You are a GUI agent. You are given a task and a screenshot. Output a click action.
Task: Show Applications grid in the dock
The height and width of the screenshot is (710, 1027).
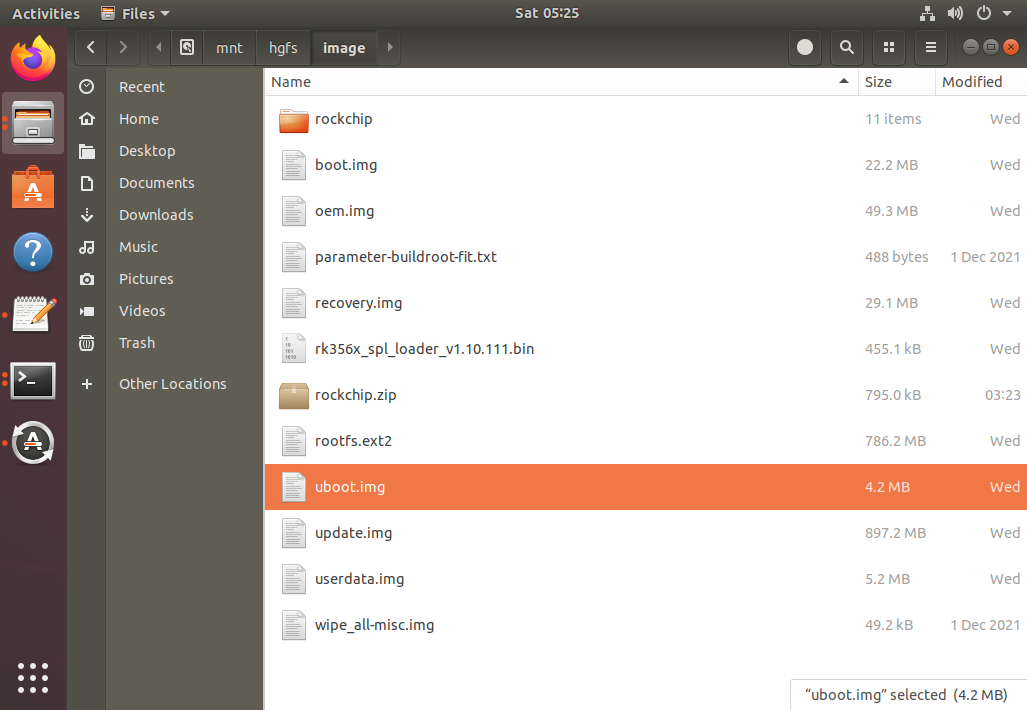click(33, 675)
